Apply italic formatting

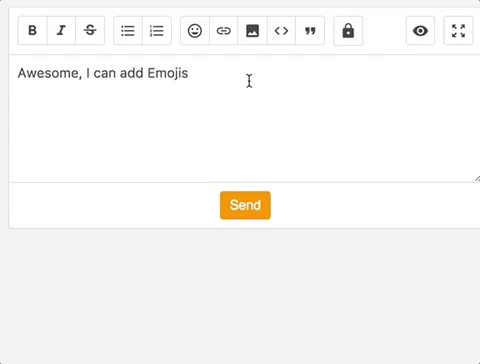[x=61, y=31]
